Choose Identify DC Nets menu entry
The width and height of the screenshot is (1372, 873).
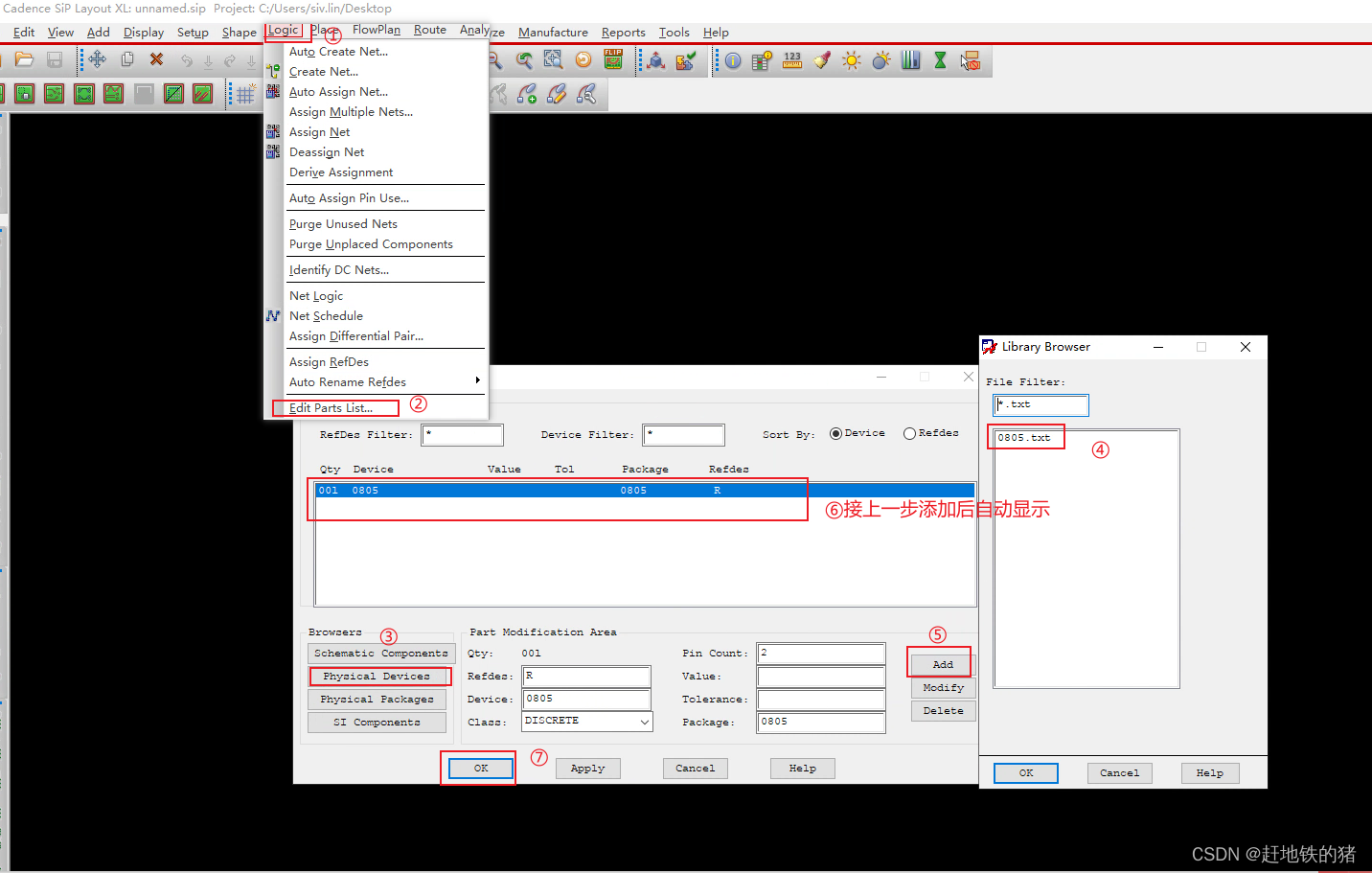338,270
